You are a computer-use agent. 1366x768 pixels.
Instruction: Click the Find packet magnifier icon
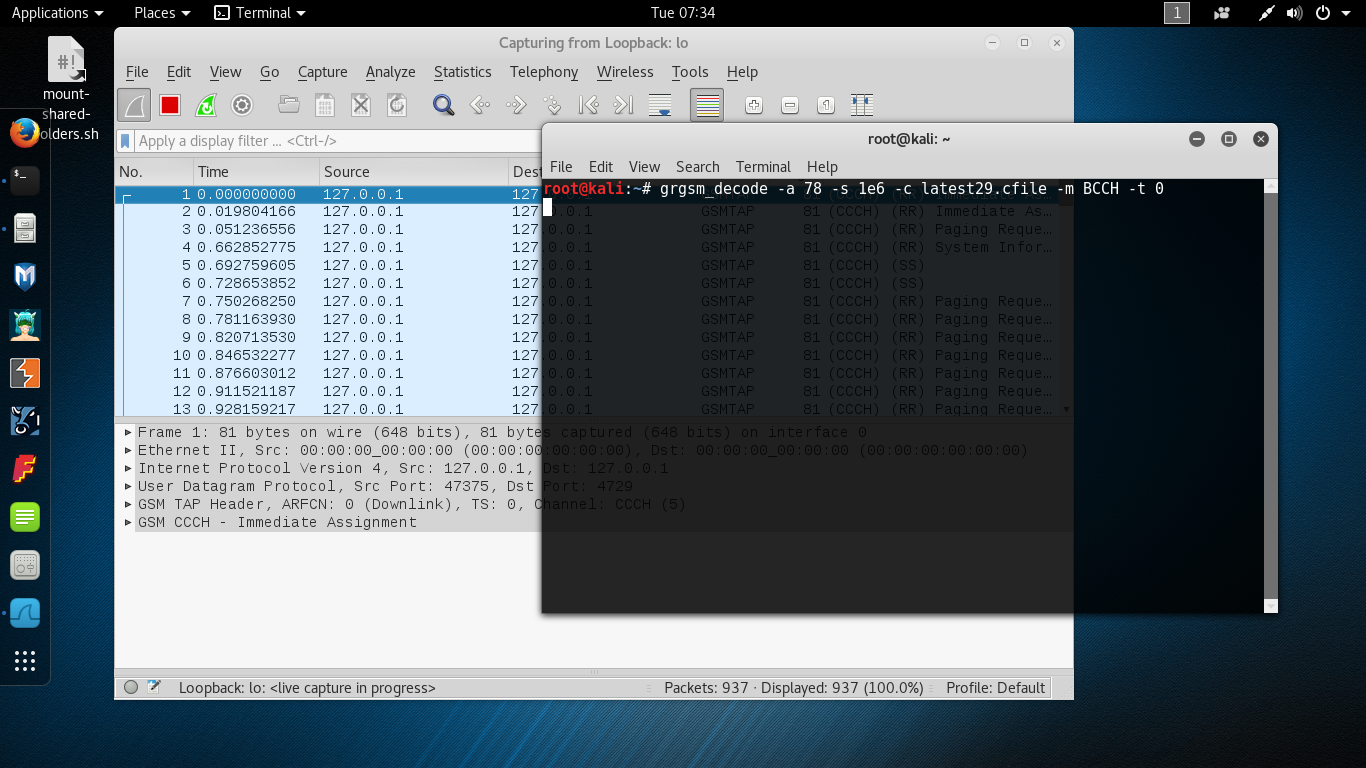coord(443,105)
